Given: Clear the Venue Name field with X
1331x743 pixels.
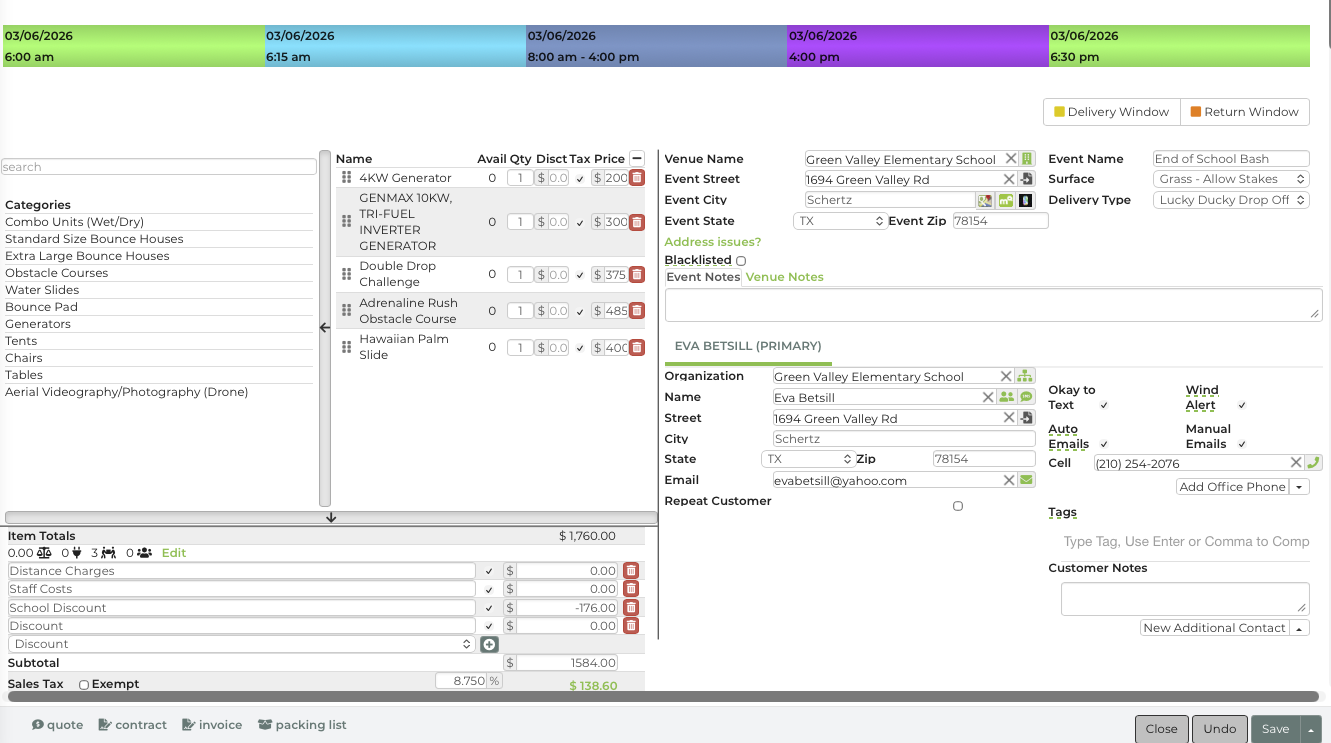Looking at the screenshot, I should [1011, 159].
